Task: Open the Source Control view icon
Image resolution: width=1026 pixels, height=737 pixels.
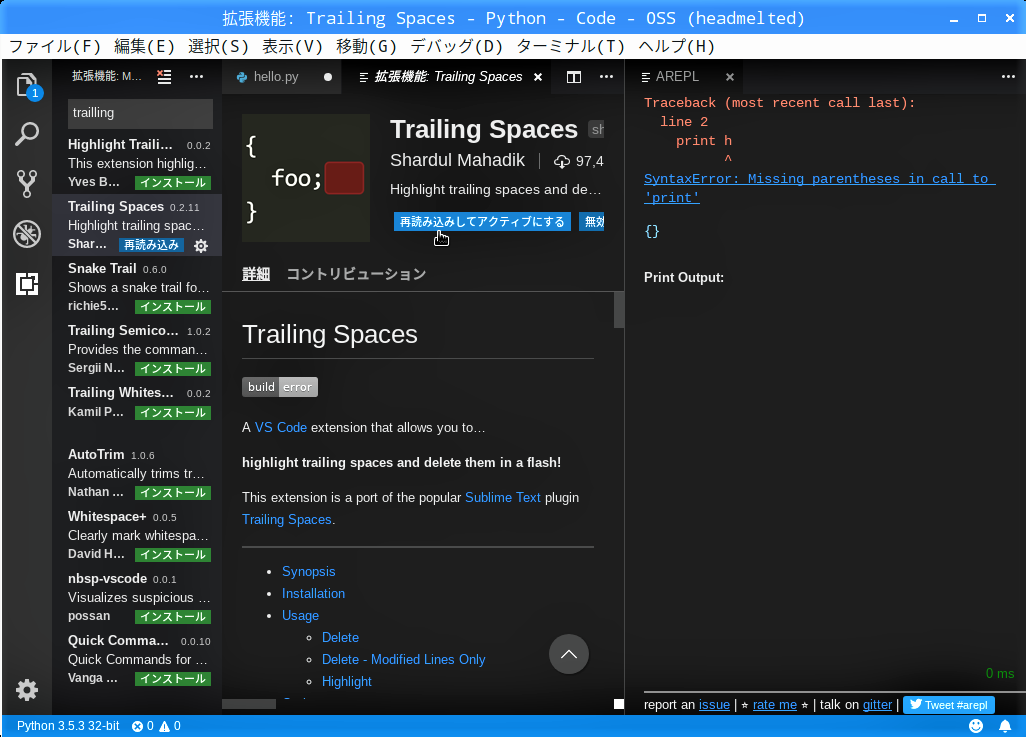Action: click(27, 183)
